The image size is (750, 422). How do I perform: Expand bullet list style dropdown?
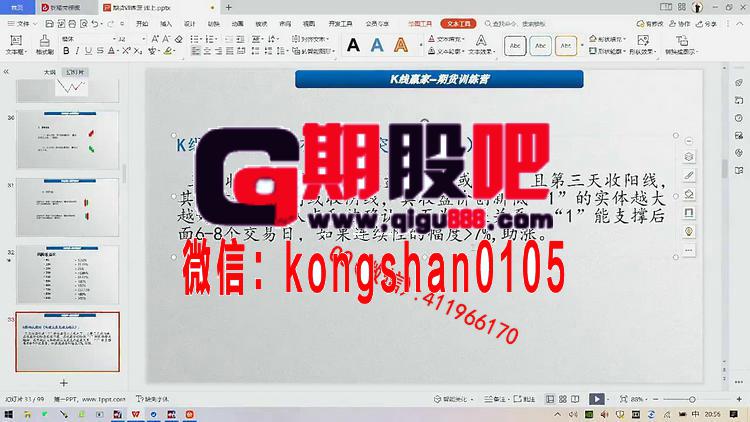(x=203, y=39)
